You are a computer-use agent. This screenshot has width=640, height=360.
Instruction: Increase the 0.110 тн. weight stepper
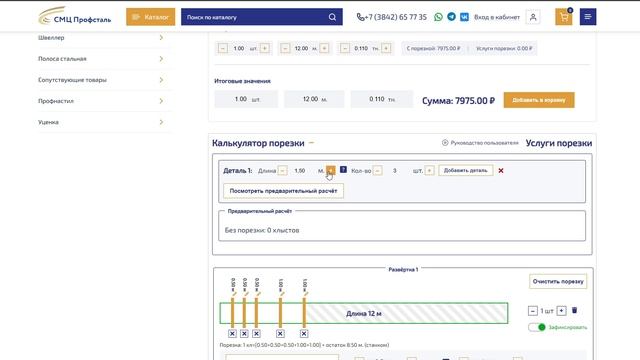386,48
